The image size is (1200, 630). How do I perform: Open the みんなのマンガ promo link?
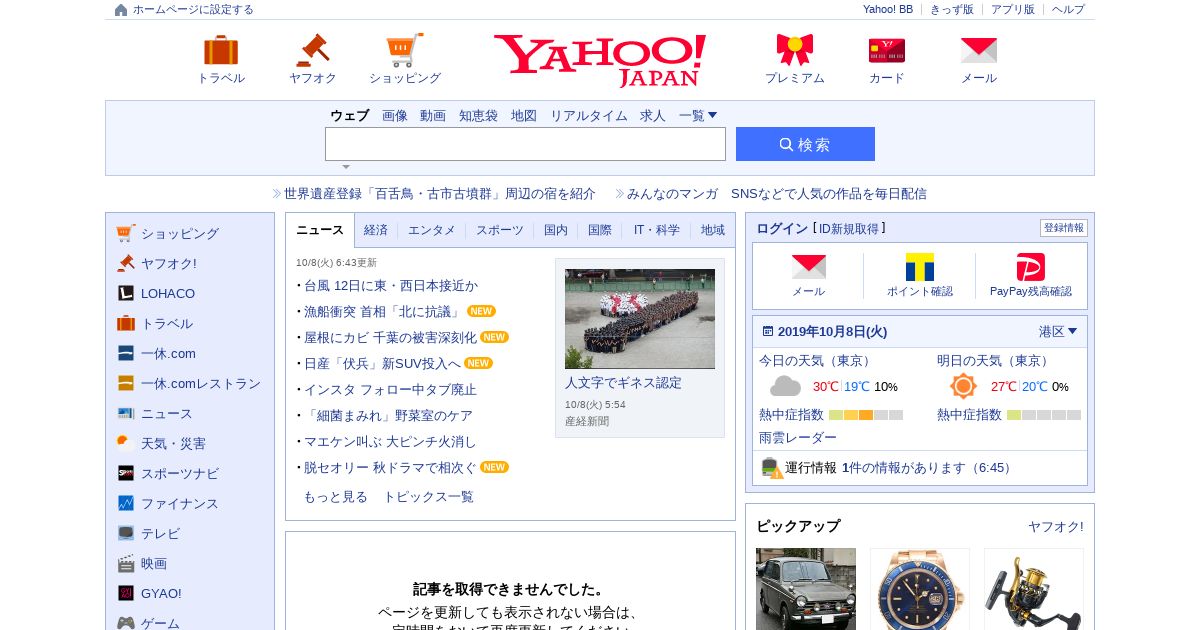pyautogui.click(x=777, y=194)
